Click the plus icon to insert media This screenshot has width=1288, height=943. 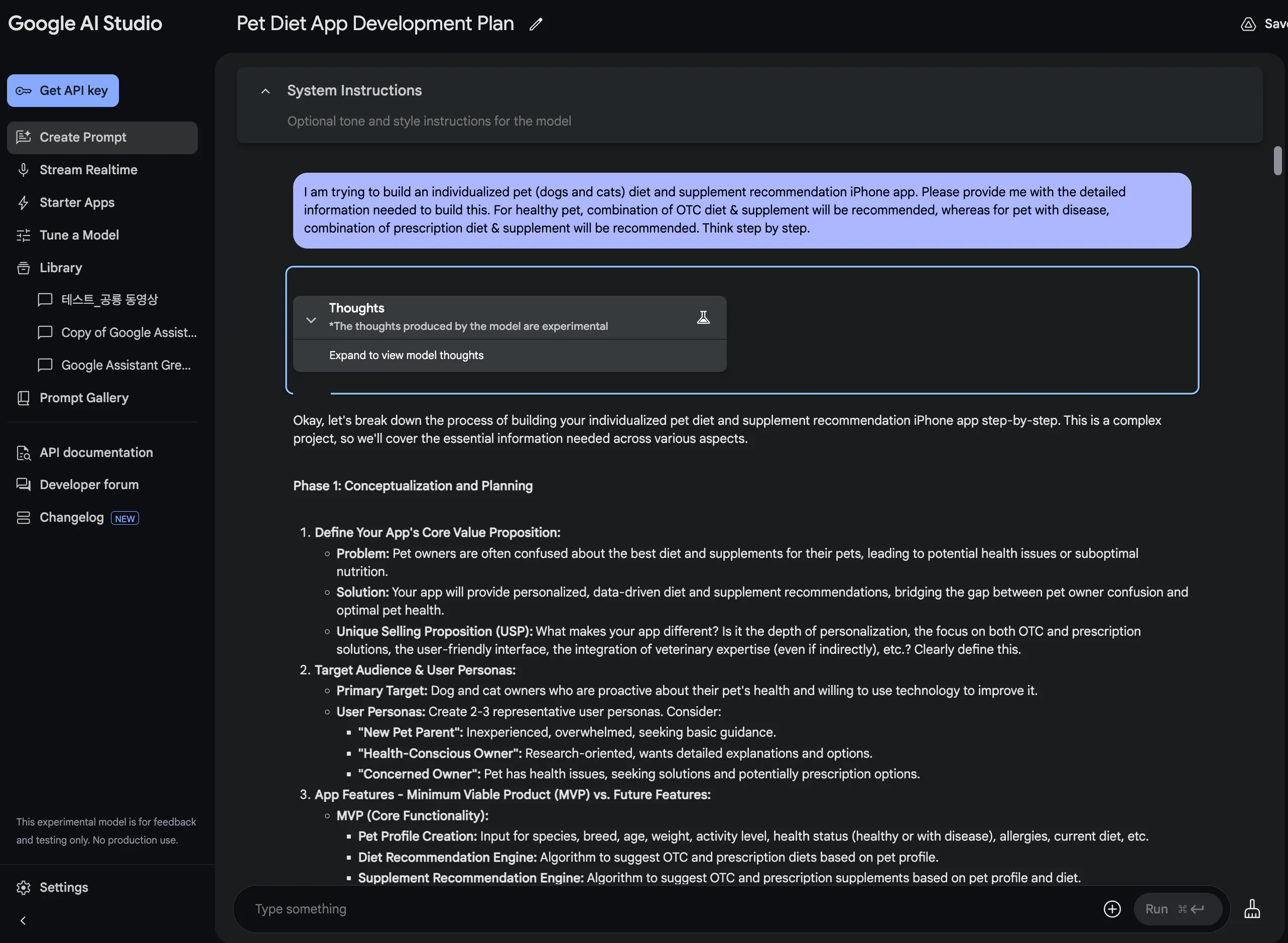tap(1112, 909)
